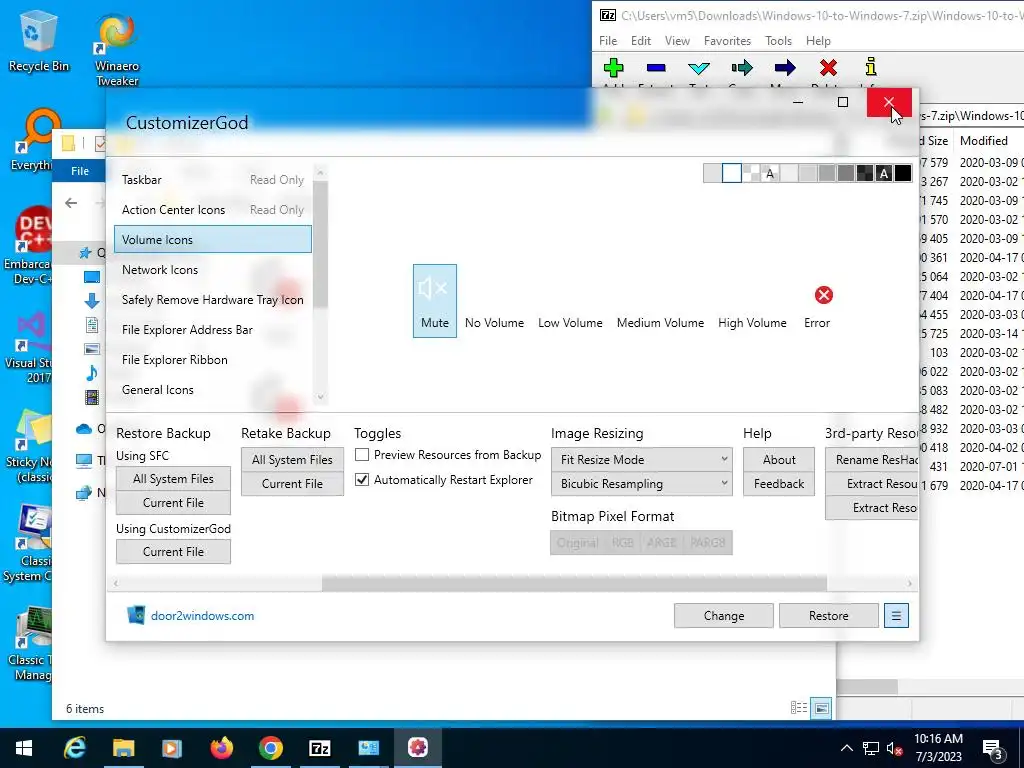Select File Explorer Ribbon category

tap(212, 359)
